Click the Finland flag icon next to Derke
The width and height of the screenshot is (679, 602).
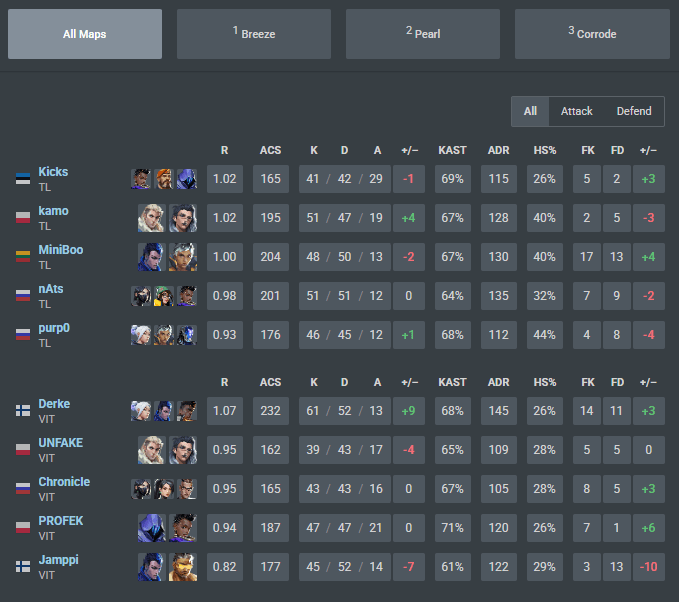[23, 411]
